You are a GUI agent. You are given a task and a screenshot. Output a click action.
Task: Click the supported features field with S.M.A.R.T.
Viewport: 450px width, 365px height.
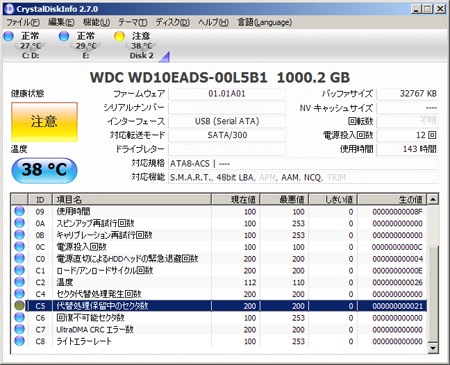click(303, 177)
